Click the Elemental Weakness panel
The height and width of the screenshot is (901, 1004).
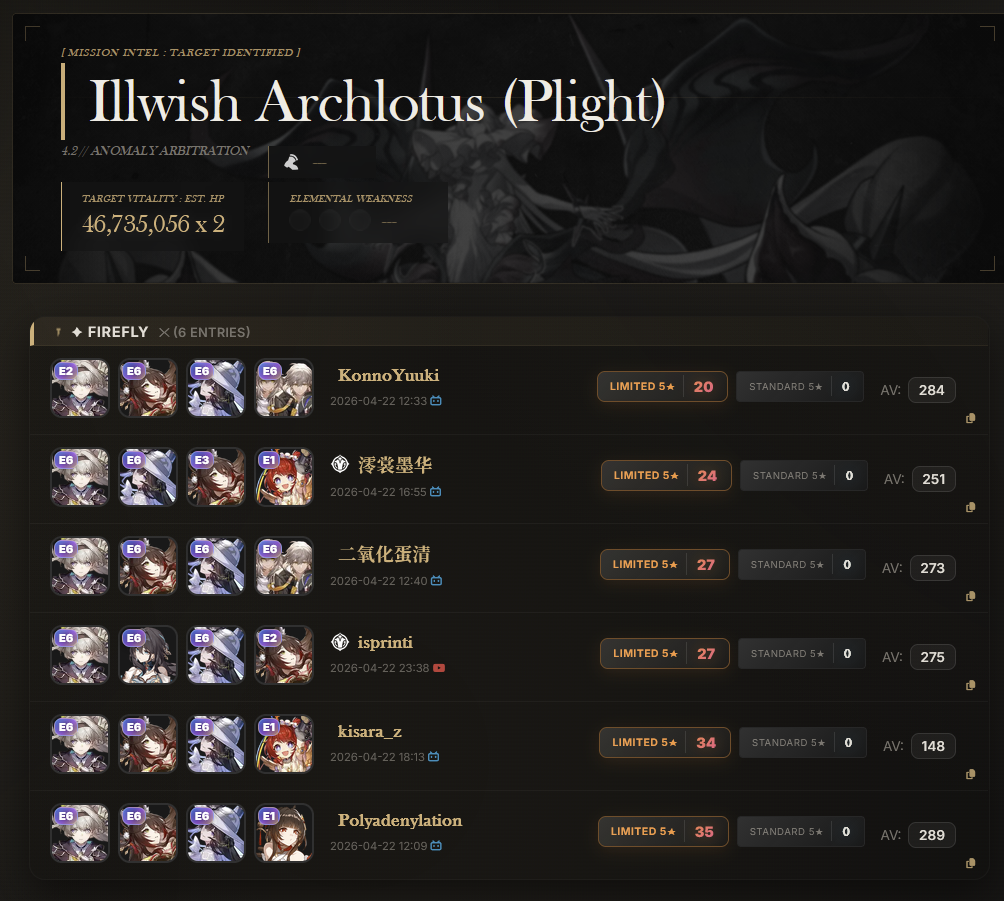pos(359,213)
